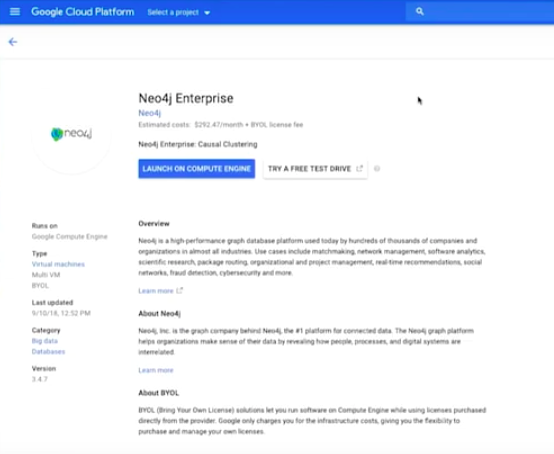
Task: Click external icon next to Overview Learn more
Action: coord(179,290)
